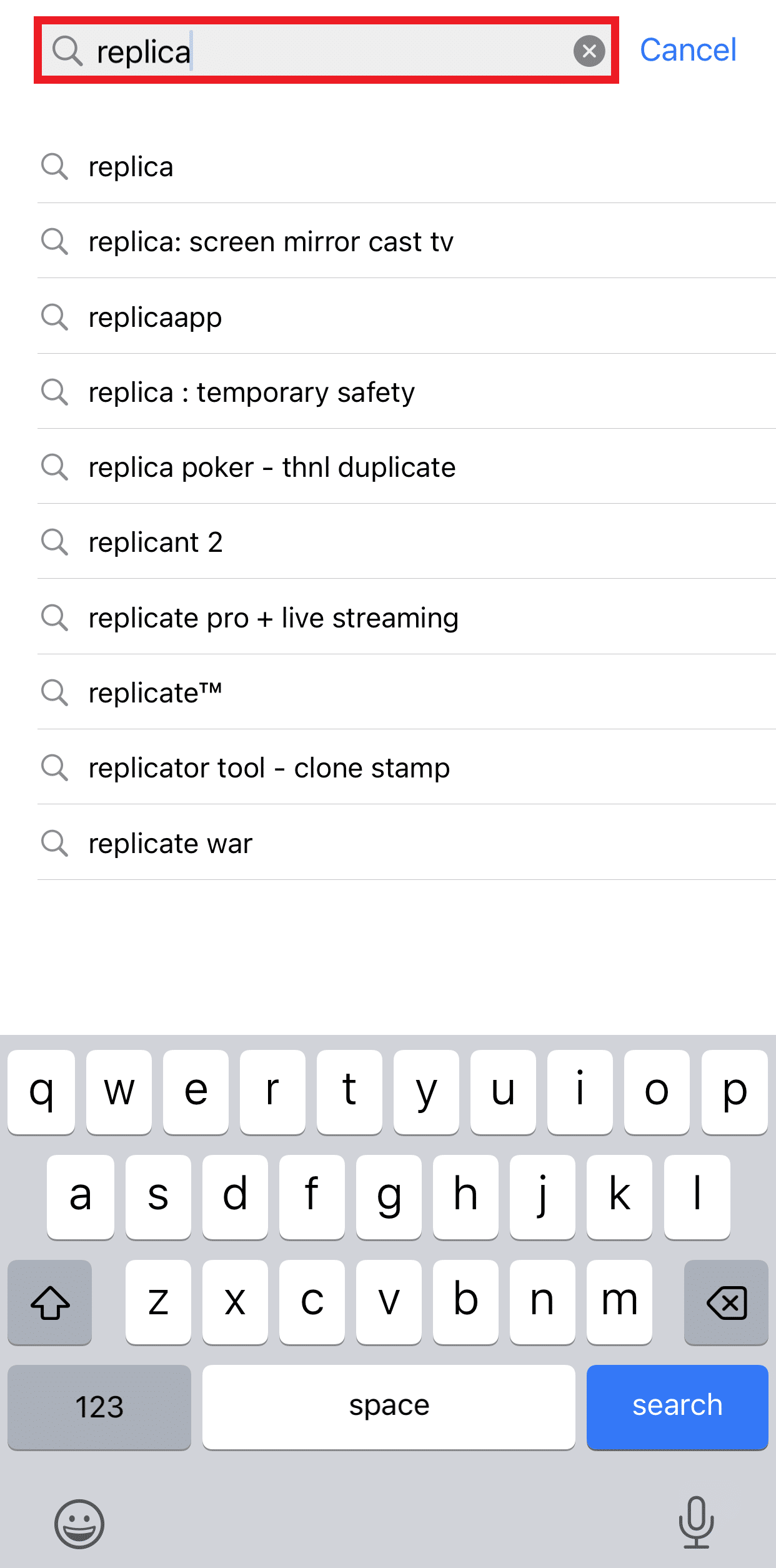The width and height of the screenshot is (776, 1568).
Task: Cancel the search
Action: coord(688,50)
